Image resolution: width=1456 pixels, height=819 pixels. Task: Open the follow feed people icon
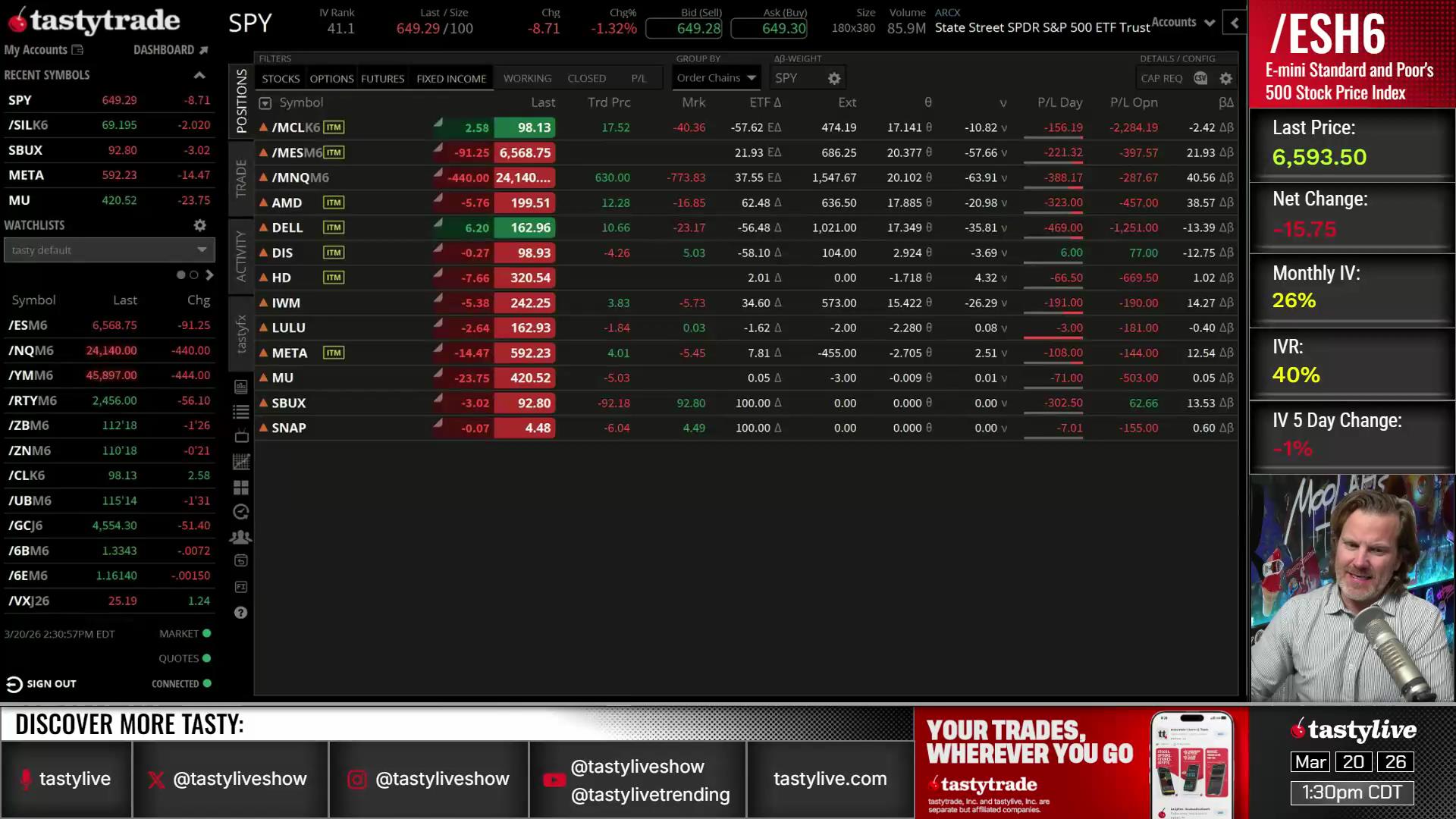pyautogui.click(x=240, y=537)
